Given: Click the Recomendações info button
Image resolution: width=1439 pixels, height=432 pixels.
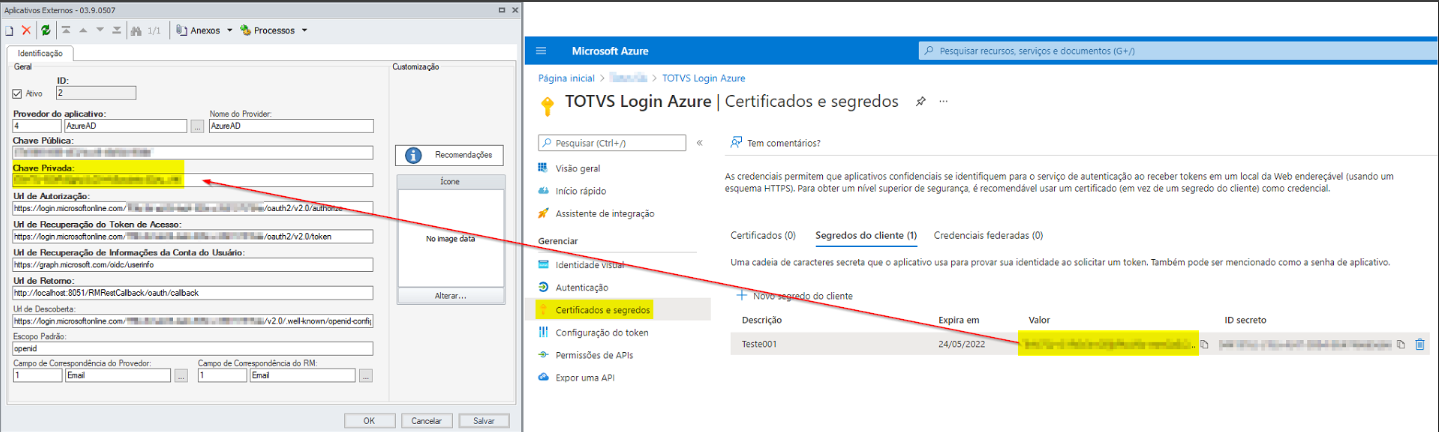Looking at the screenshot, I should [x=449, y=155].
